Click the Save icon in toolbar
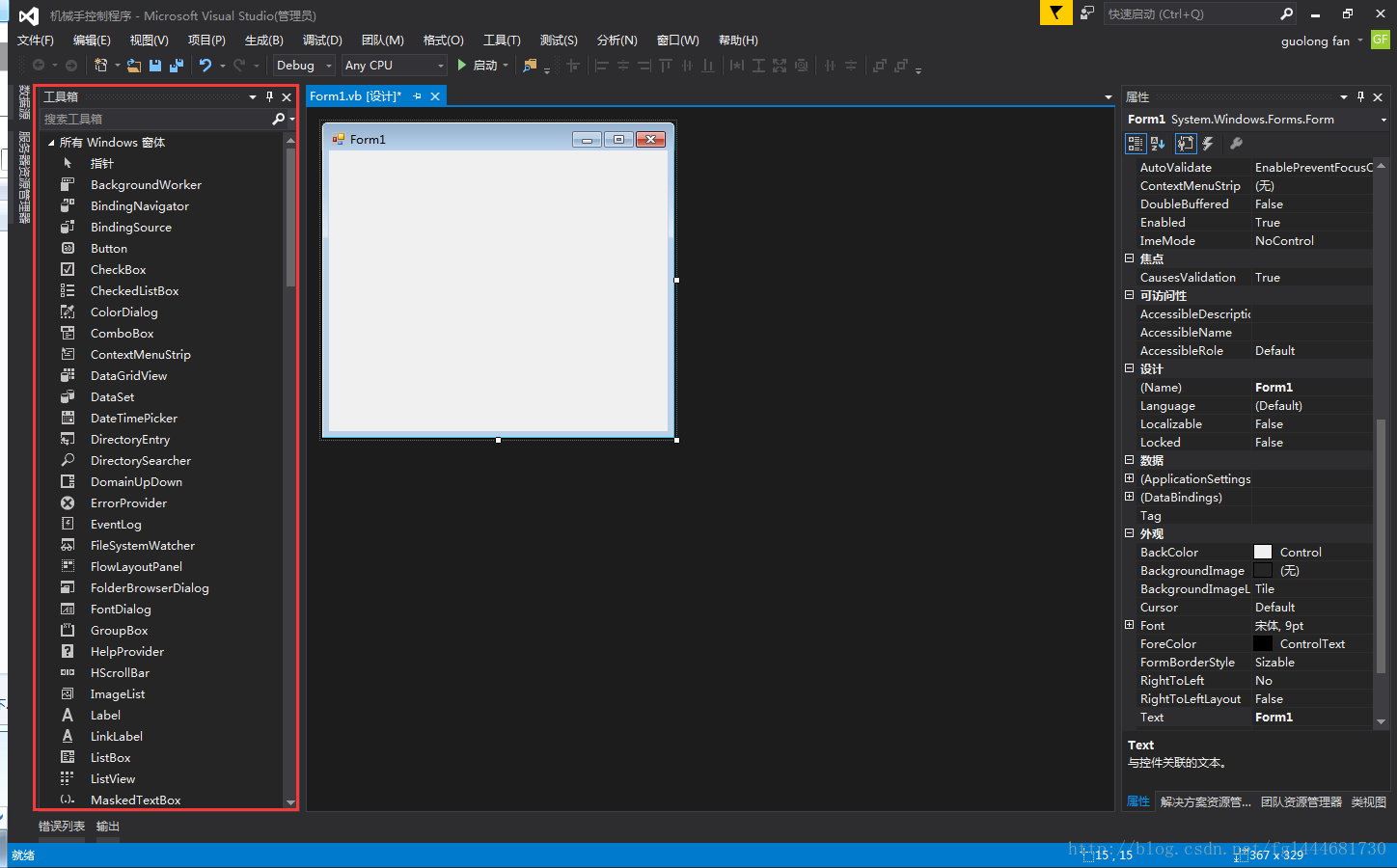 tap(155, 65)
